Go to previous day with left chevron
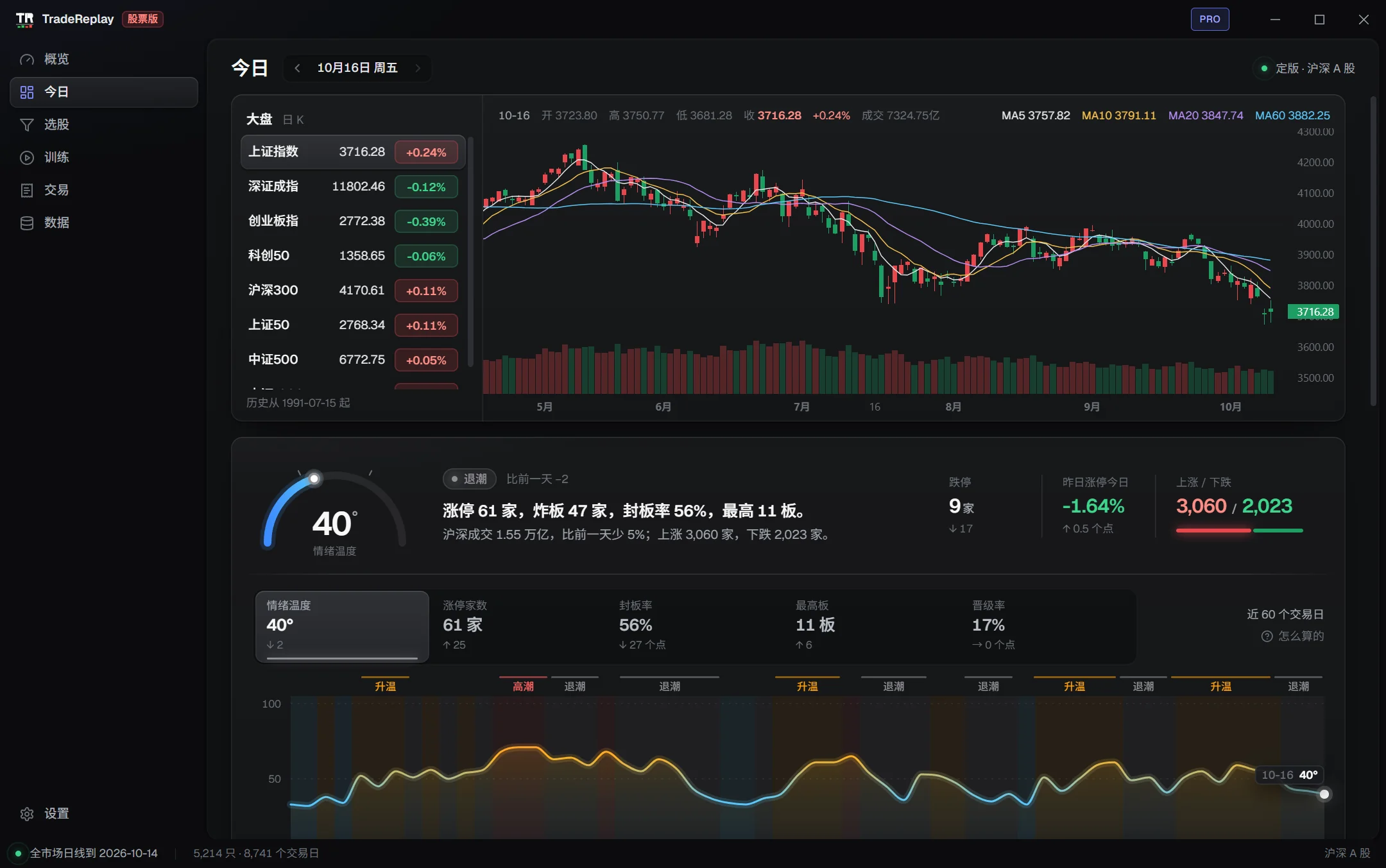The image size is (1386, 868). (297, 68)
